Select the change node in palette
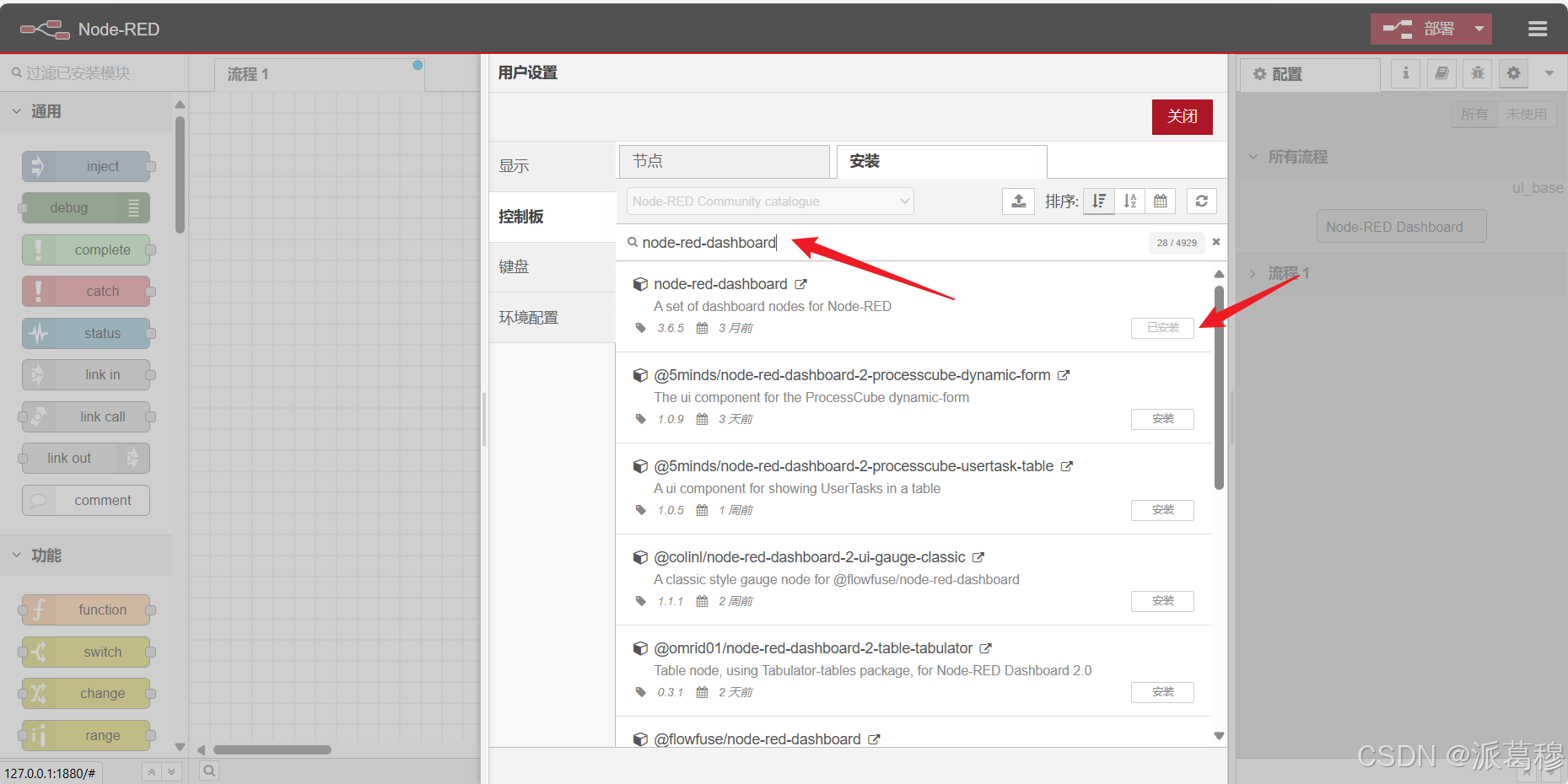 pos(86,694)
